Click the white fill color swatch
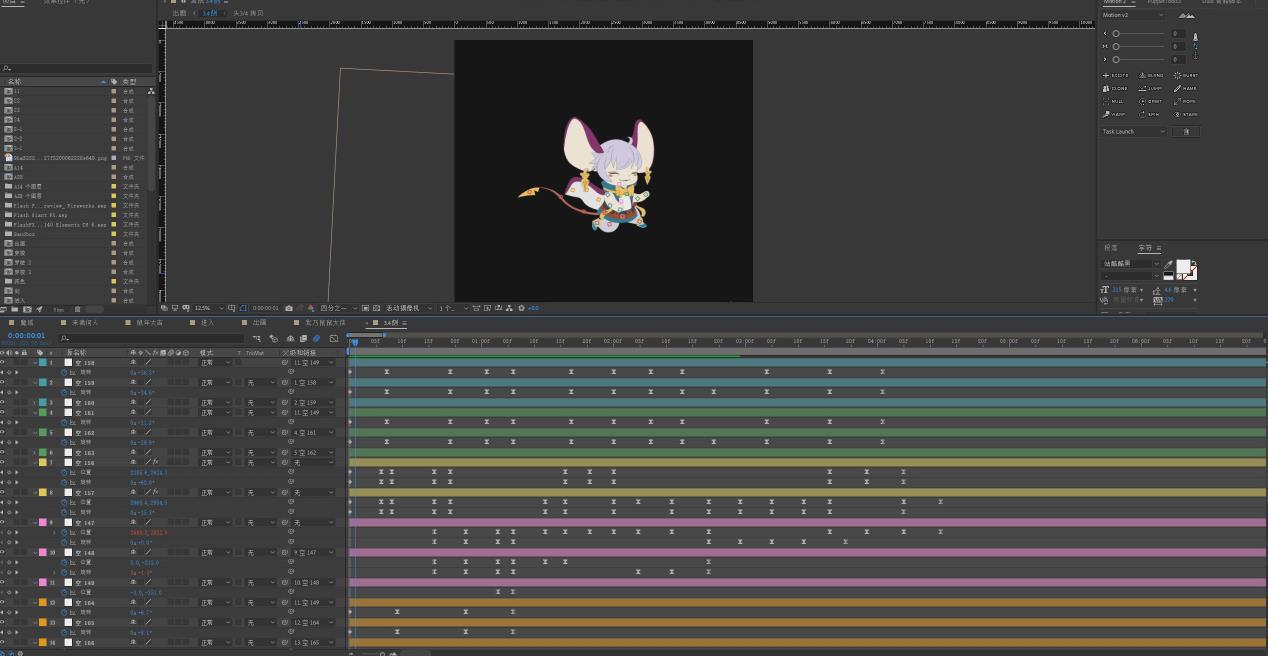1268x656 pixels. click(x=1183, y=267)
